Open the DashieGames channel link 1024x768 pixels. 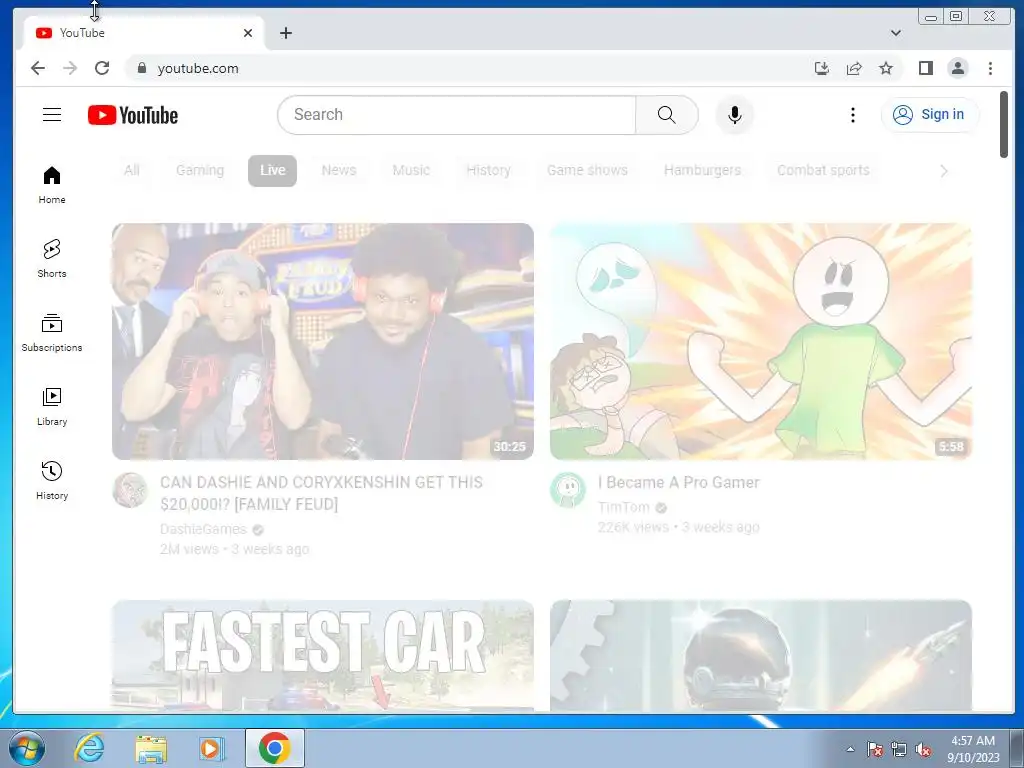pos(203,529)
